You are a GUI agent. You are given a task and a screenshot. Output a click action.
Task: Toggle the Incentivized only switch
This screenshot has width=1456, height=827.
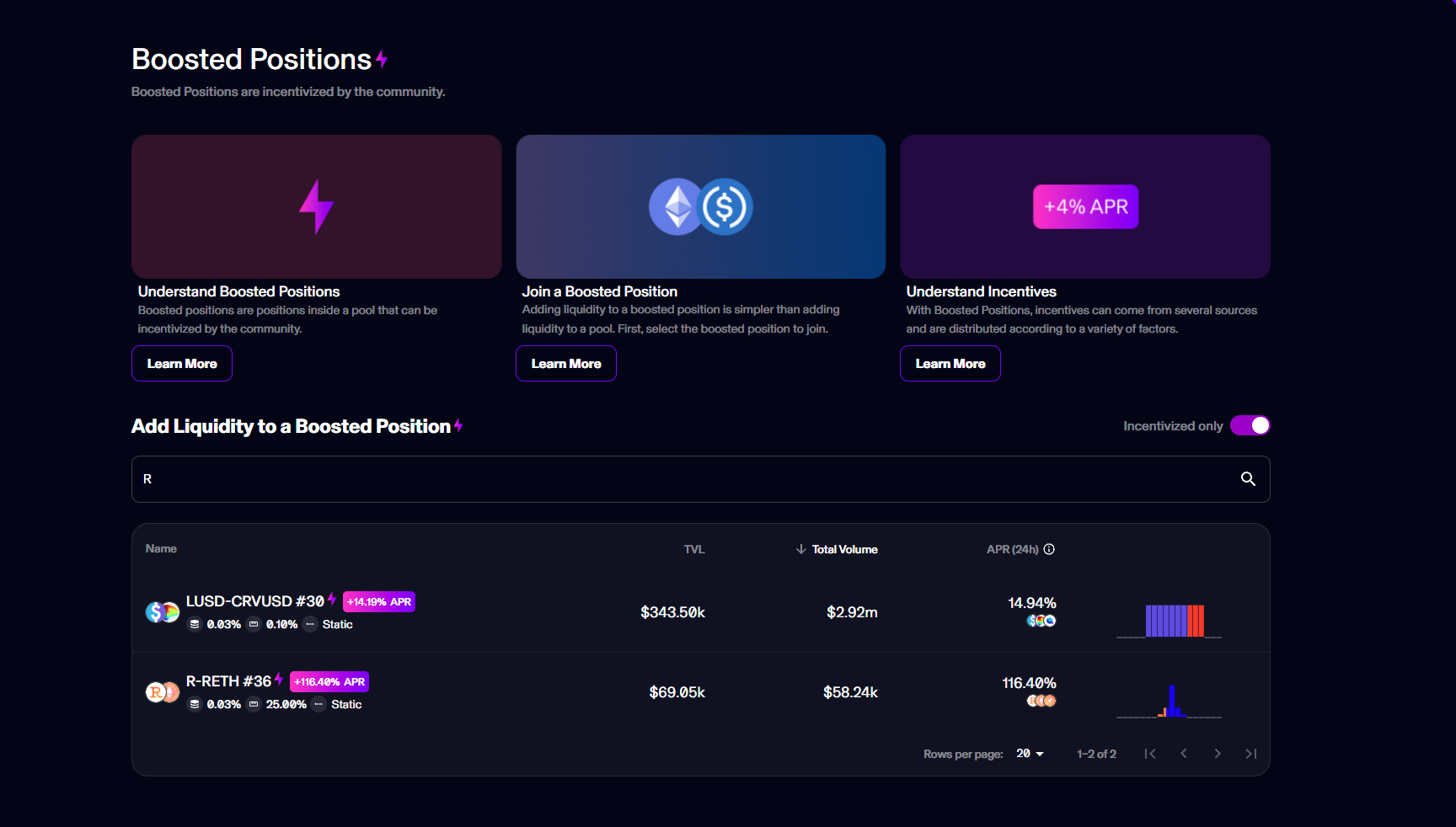[x=1250, y=426]
